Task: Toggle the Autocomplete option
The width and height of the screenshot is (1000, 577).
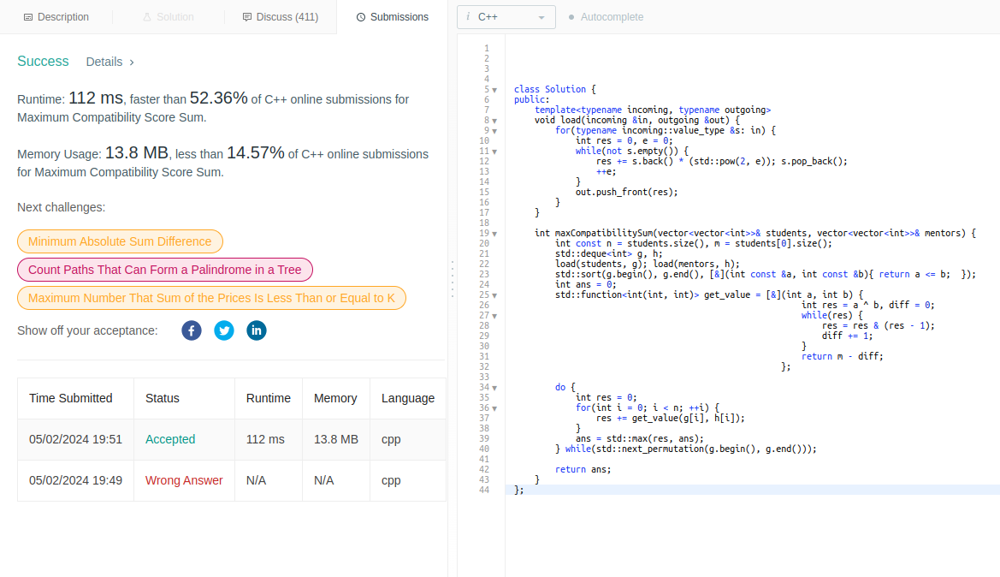Action: 606,17
